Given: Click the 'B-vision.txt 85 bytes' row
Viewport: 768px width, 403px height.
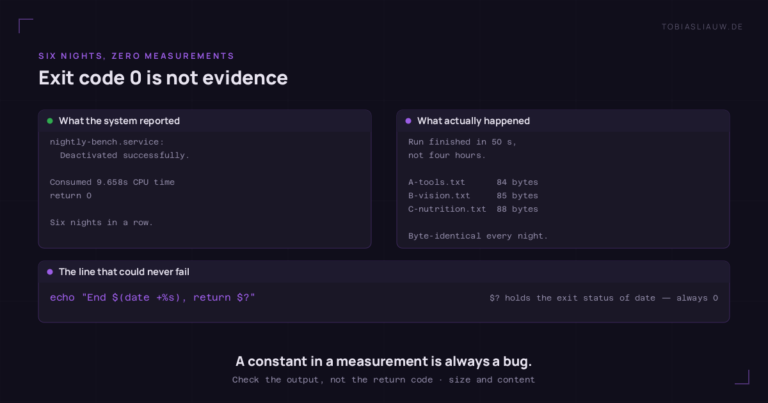Looking at the screenshot, I should point(473,196).
